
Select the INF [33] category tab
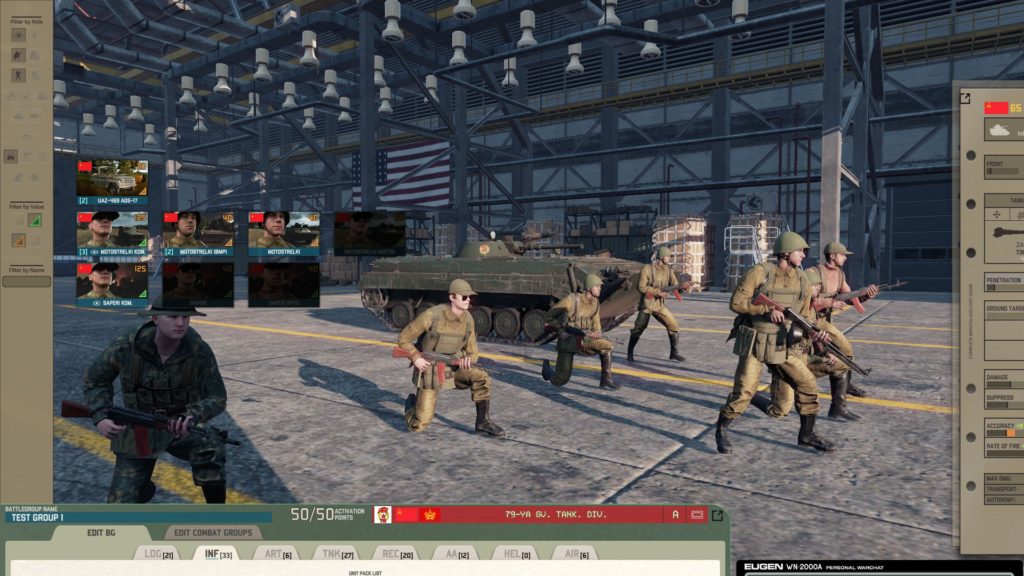[218, 554]
